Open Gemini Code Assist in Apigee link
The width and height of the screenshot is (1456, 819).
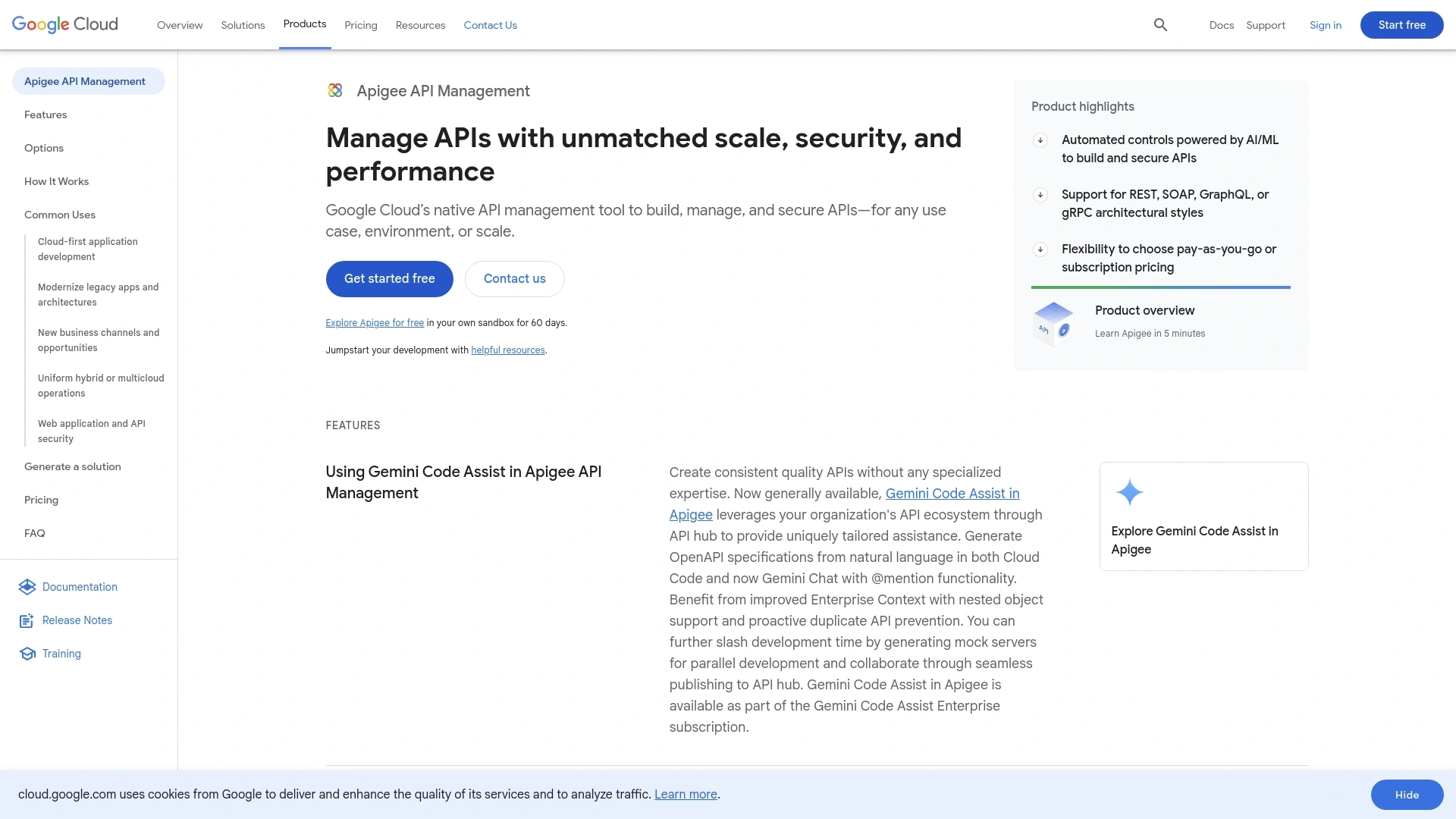[x=952, y=494]
